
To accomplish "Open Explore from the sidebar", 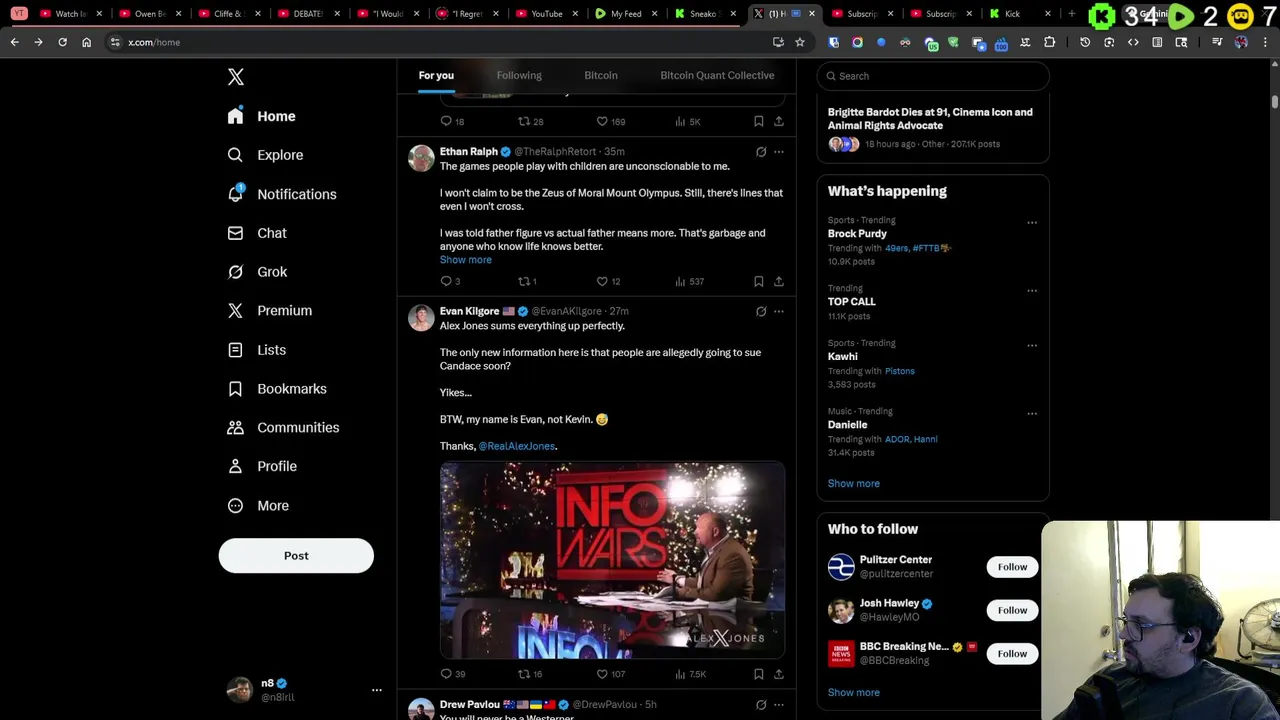I will click(265, 155).
